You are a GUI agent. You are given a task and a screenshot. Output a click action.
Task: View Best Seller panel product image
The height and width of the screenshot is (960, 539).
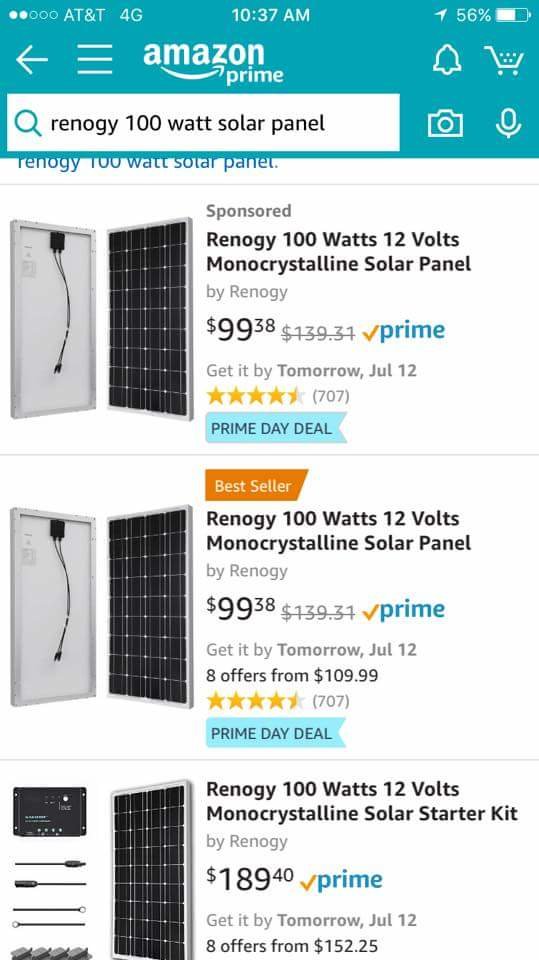click(102, 606)
